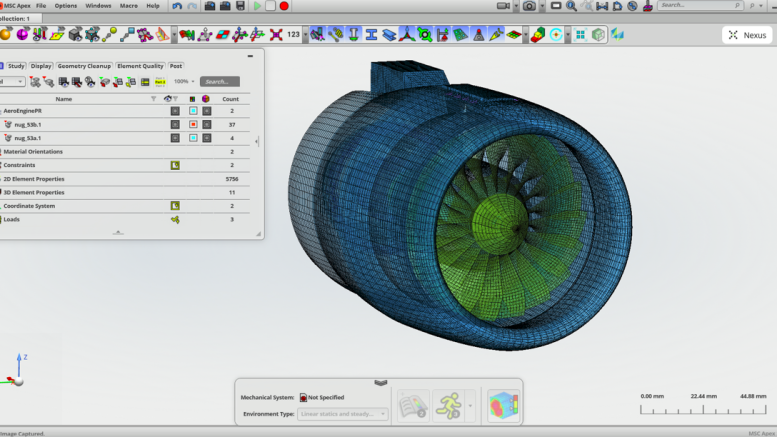Click the green Run macro play icon
Viewport: 777px width, 437px height.
(257, 6)
